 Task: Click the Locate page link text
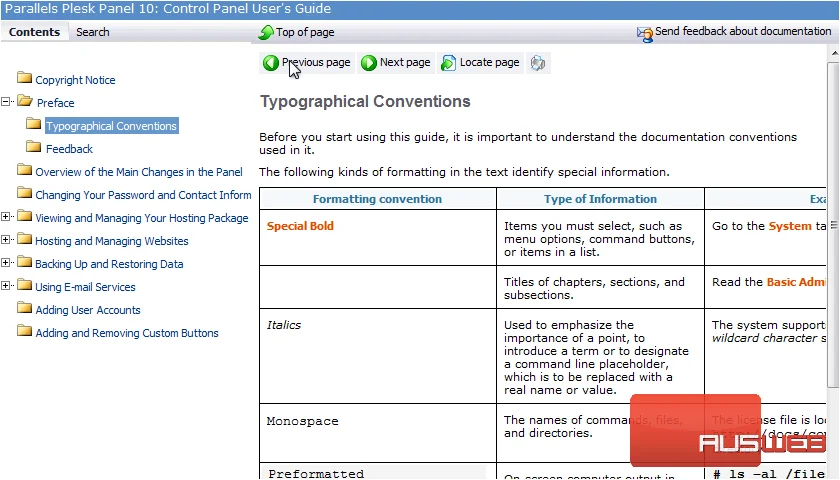click(x=489, y=63)
